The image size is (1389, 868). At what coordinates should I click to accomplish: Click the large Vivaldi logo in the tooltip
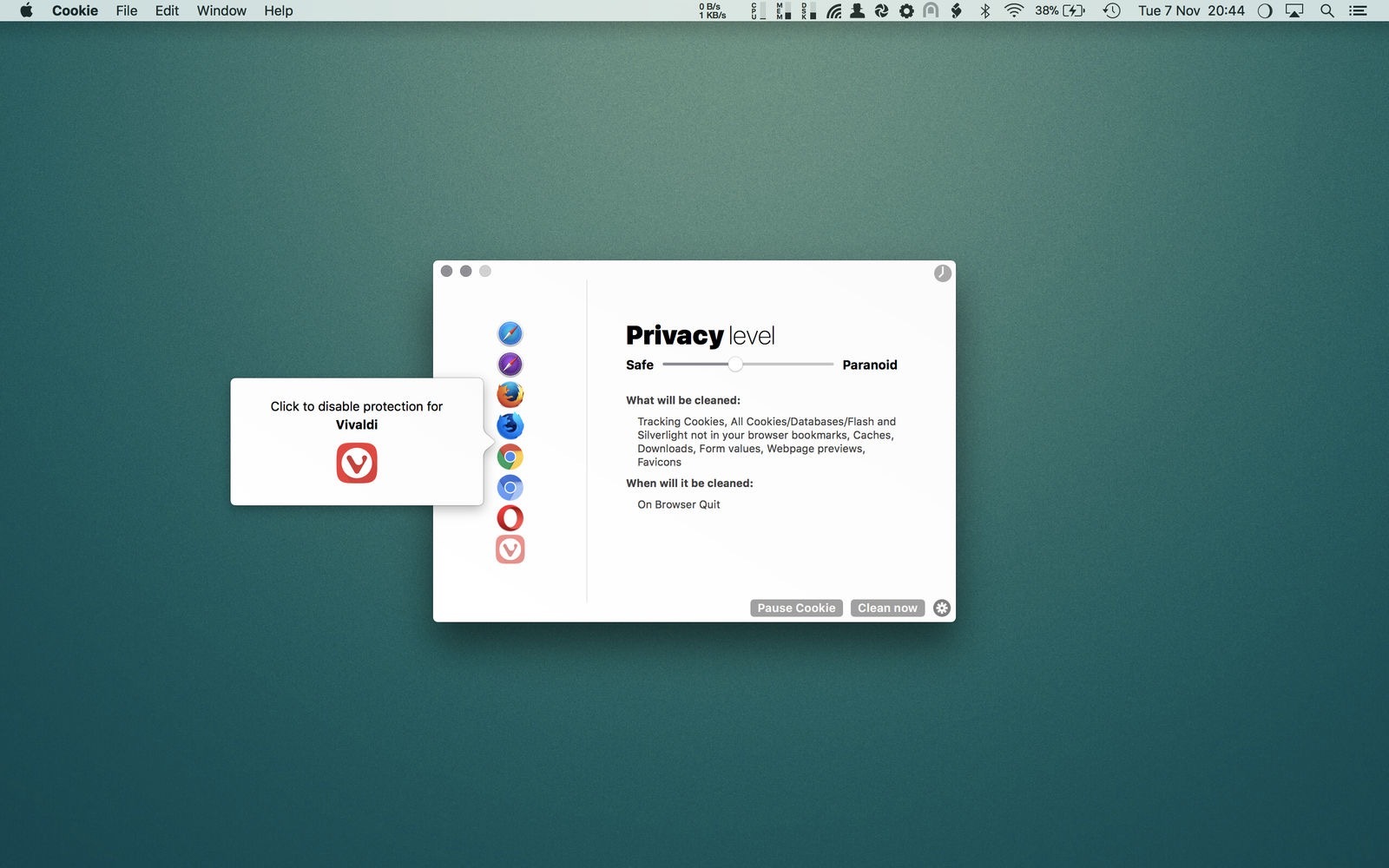[x=357, y=463]
